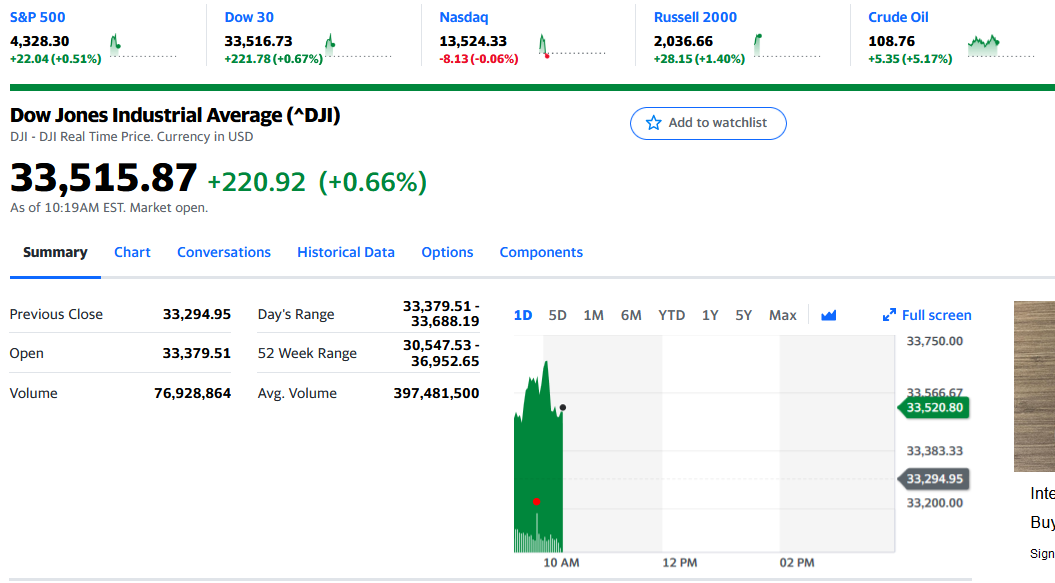The image size is (1055, 583).
Task: Open the Options tab
Action: coord(447,252)
